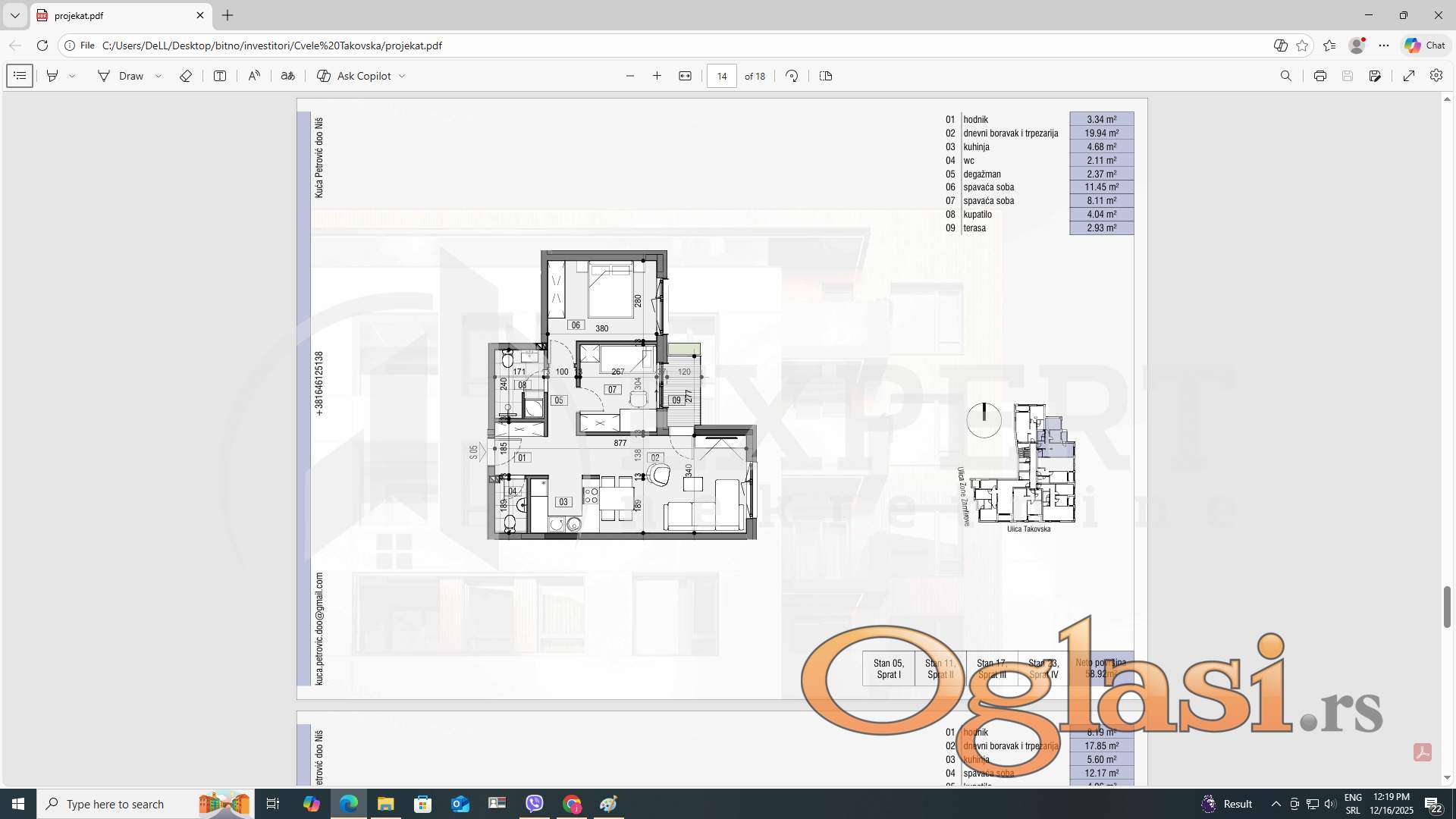Click the Fit to width icon

(x=685, y=76)
